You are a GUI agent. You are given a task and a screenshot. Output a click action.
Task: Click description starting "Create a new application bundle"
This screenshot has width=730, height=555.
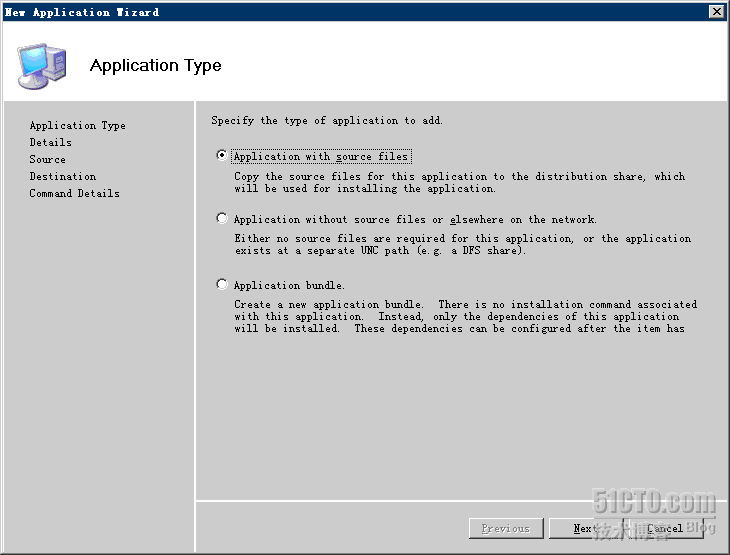click(x=466, y=317)
